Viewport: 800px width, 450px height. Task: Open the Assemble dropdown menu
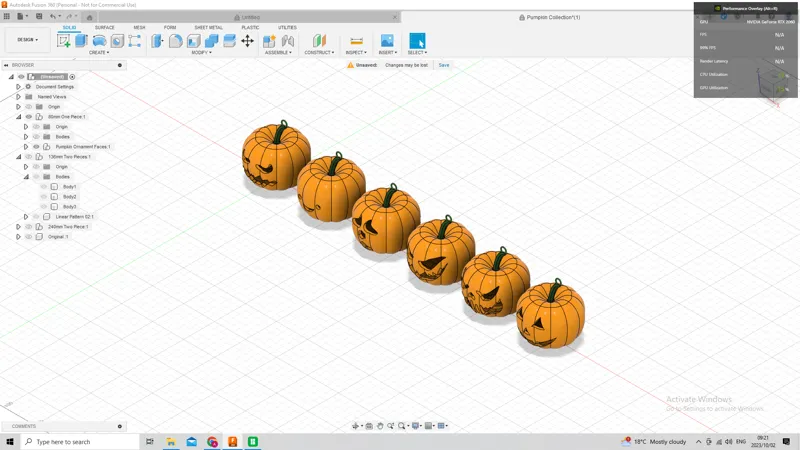coord(278,53)
